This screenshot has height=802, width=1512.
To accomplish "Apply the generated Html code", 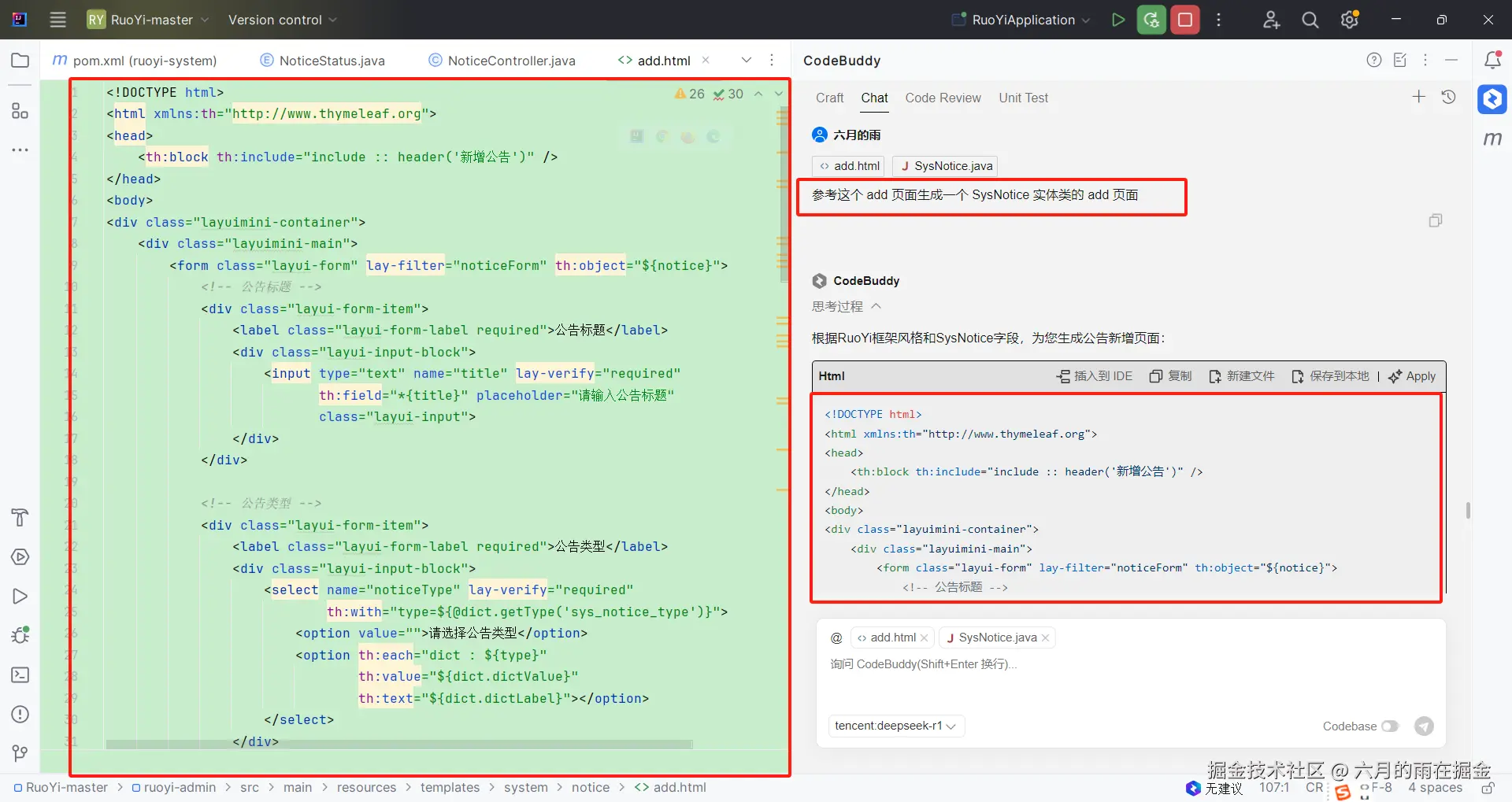I will click(1412, 376).
